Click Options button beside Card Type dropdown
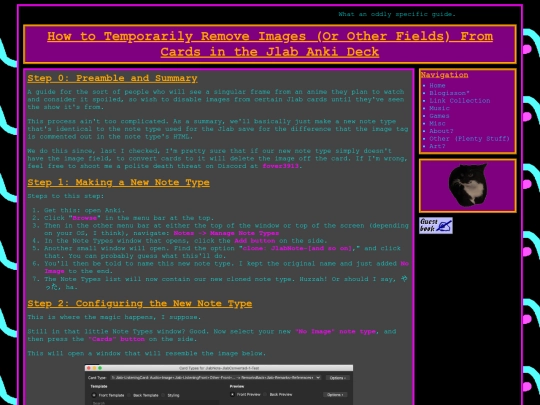 pos(338,378)
